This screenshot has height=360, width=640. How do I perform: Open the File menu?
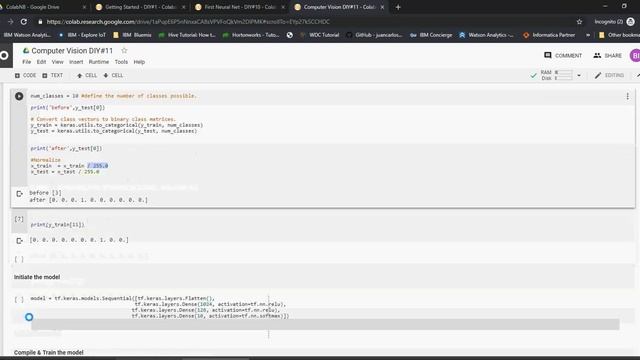pyautogui.click(x=27, y=62)
